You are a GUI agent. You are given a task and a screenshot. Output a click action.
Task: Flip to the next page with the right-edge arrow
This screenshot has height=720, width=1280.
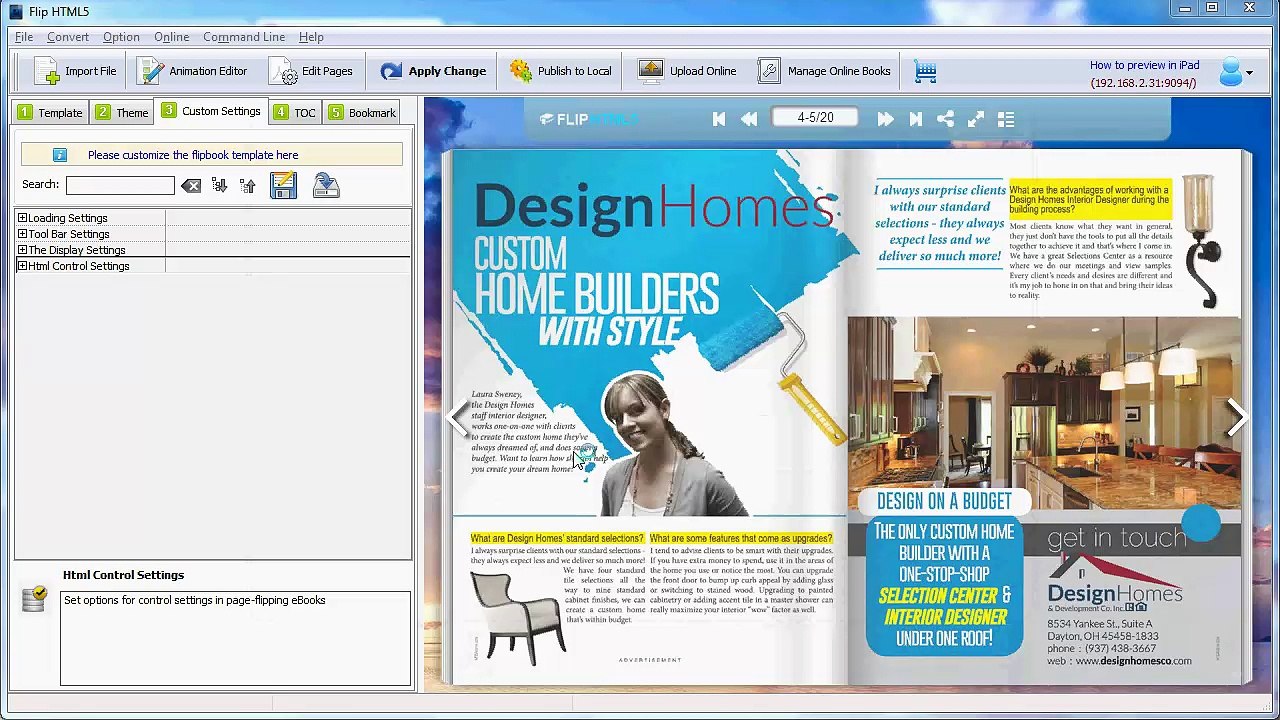click(1236, 418)
